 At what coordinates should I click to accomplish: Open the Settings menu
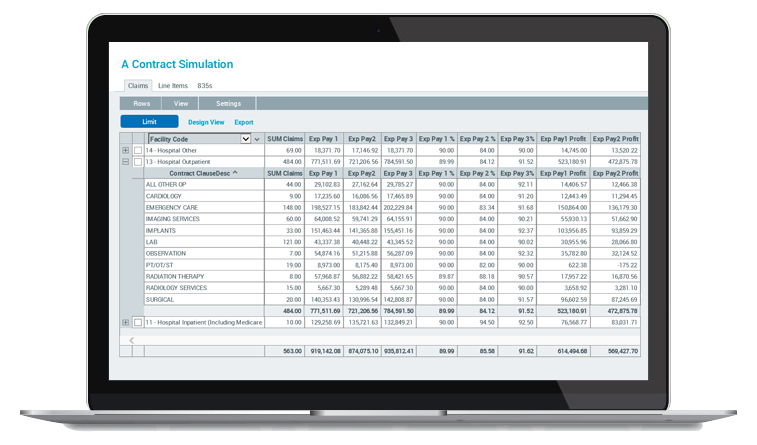(x=228, y=103)
